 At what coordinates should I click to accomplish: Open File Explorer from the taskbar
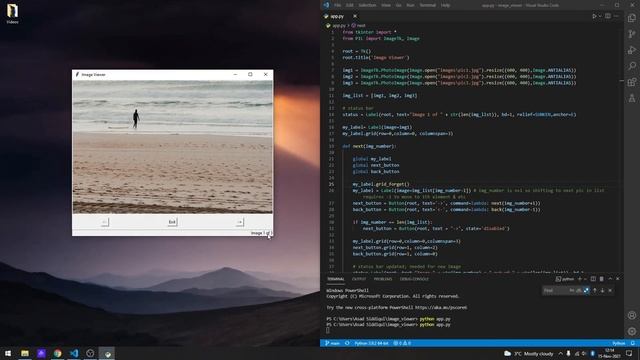25,353
